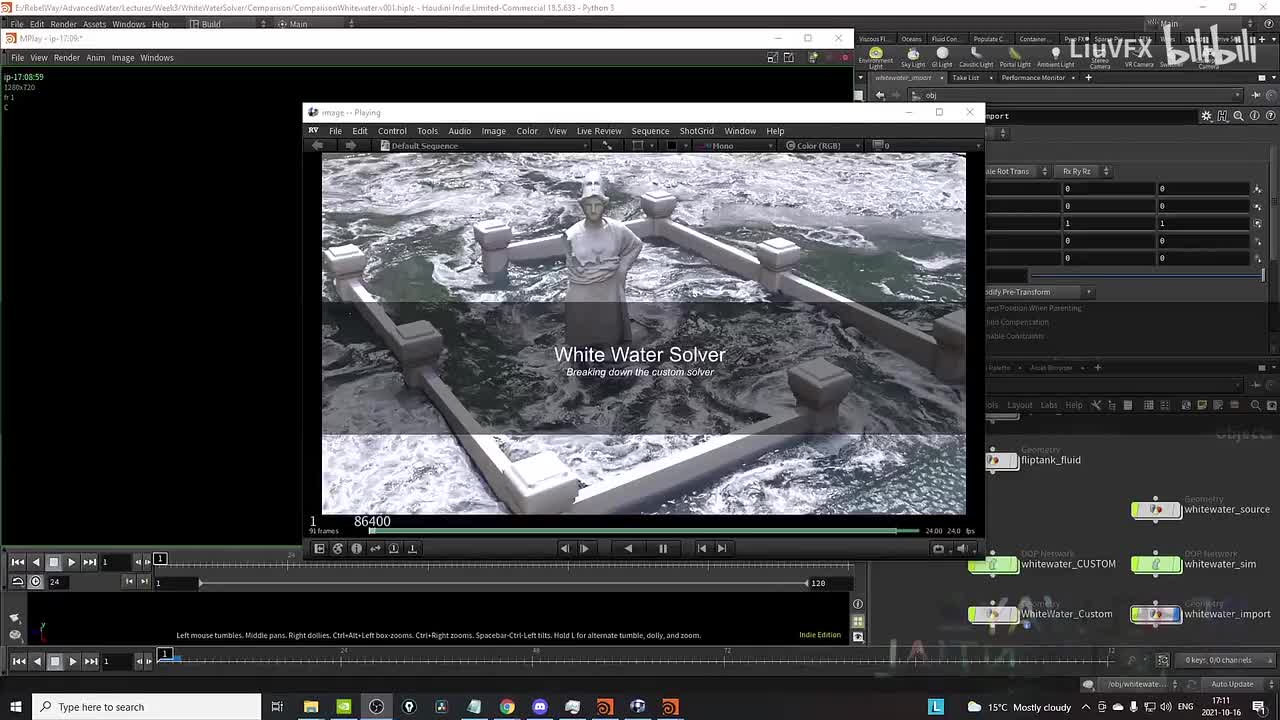The width and height of the screenshot is (1280, 720).
Task: Open the Default Sequence dropdown in RV
Action: click(x=482, y=146)
